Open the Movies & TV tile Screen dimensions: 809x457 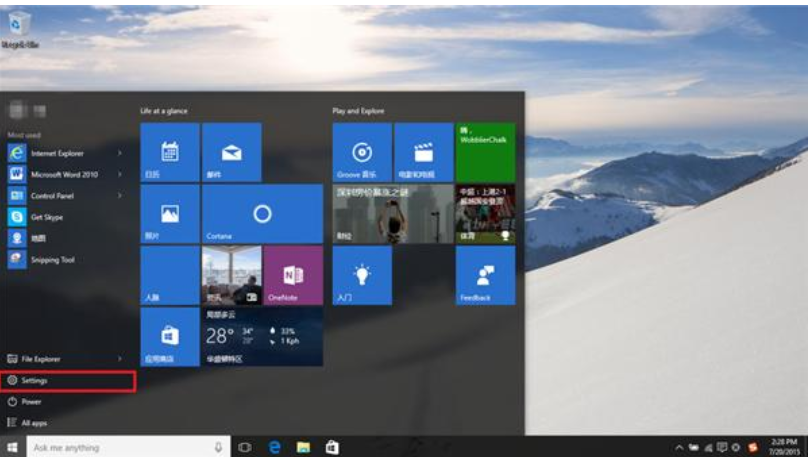(x=423, y=153)
